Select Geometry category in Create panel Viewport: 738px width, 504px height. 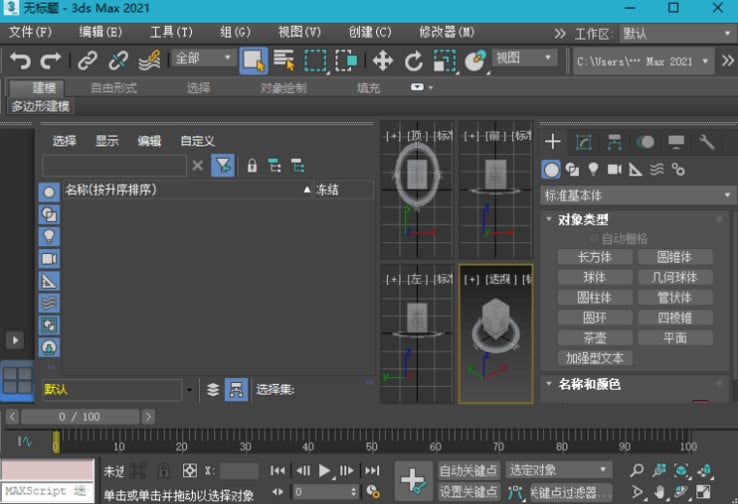point(551,169)
